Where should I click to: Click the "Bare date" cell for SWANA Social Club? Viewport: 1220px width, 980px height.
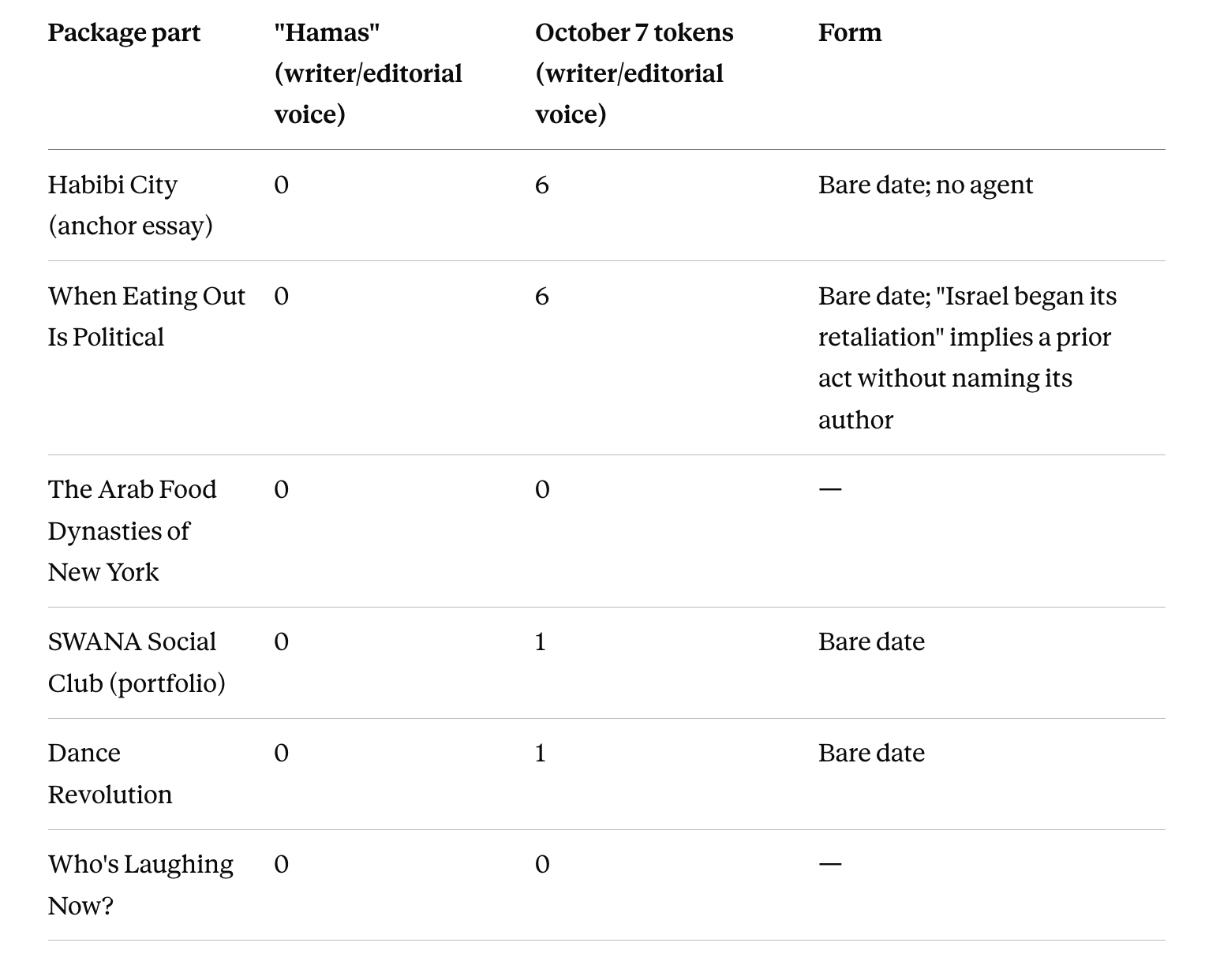(x=871, y=641)
